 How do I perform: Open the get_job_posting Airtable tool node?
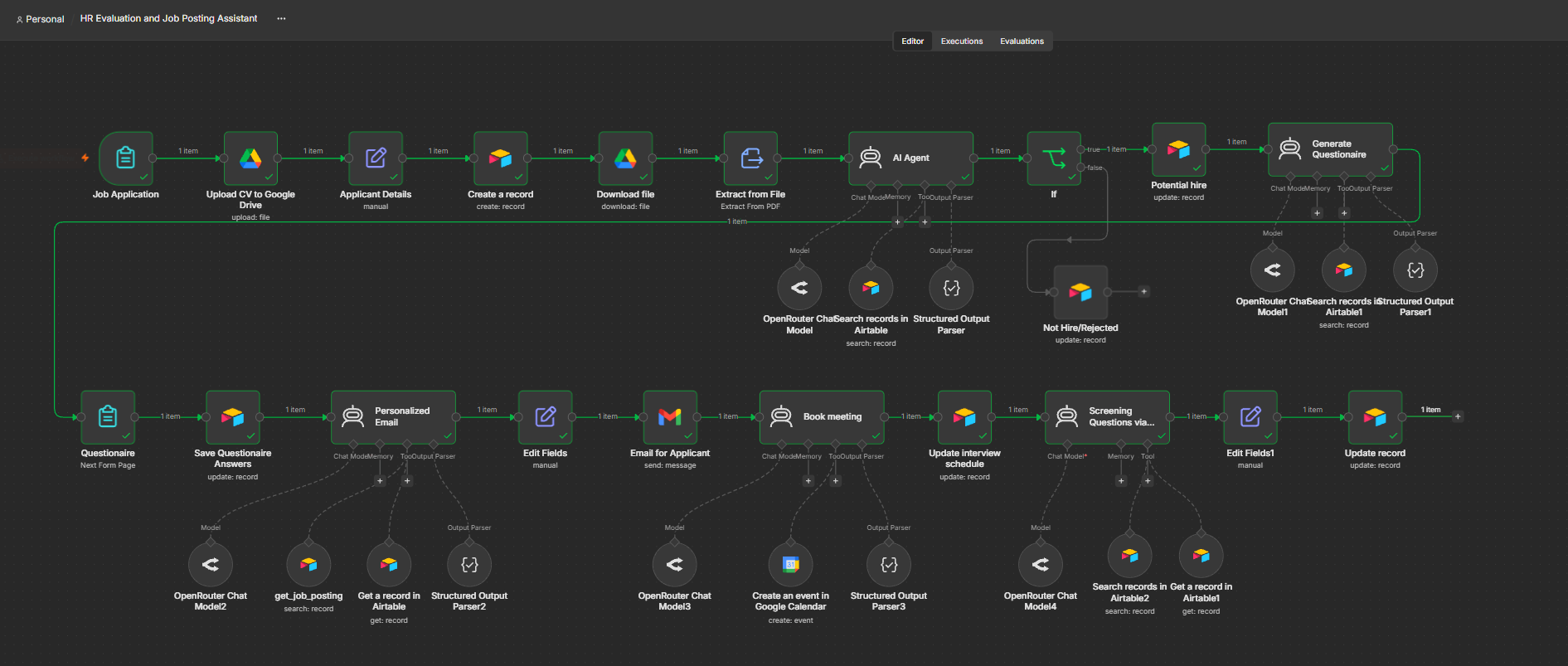[308, 565]
